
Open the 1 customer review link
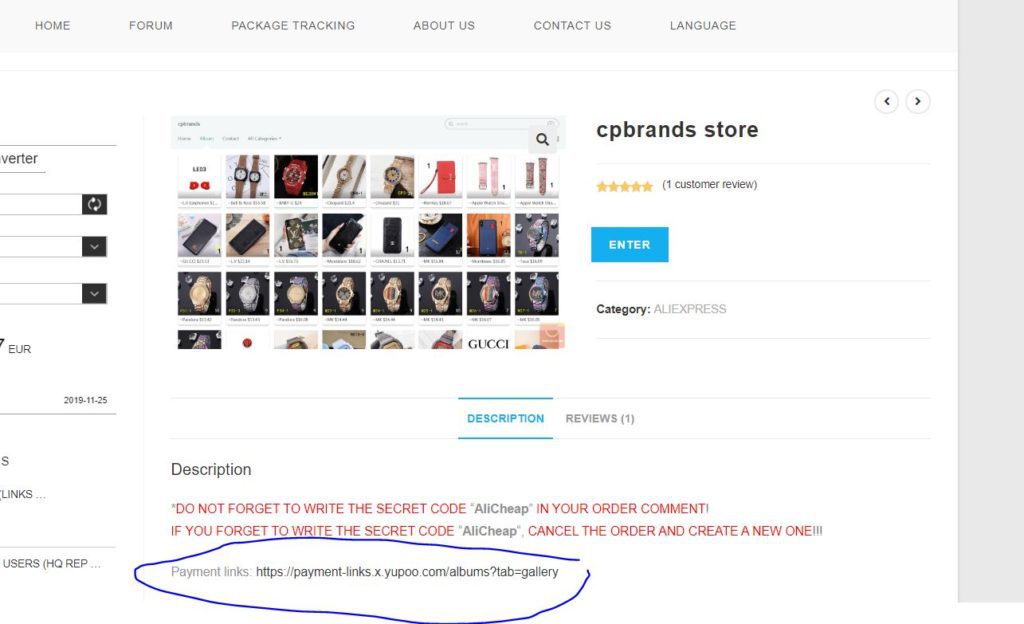709,184
